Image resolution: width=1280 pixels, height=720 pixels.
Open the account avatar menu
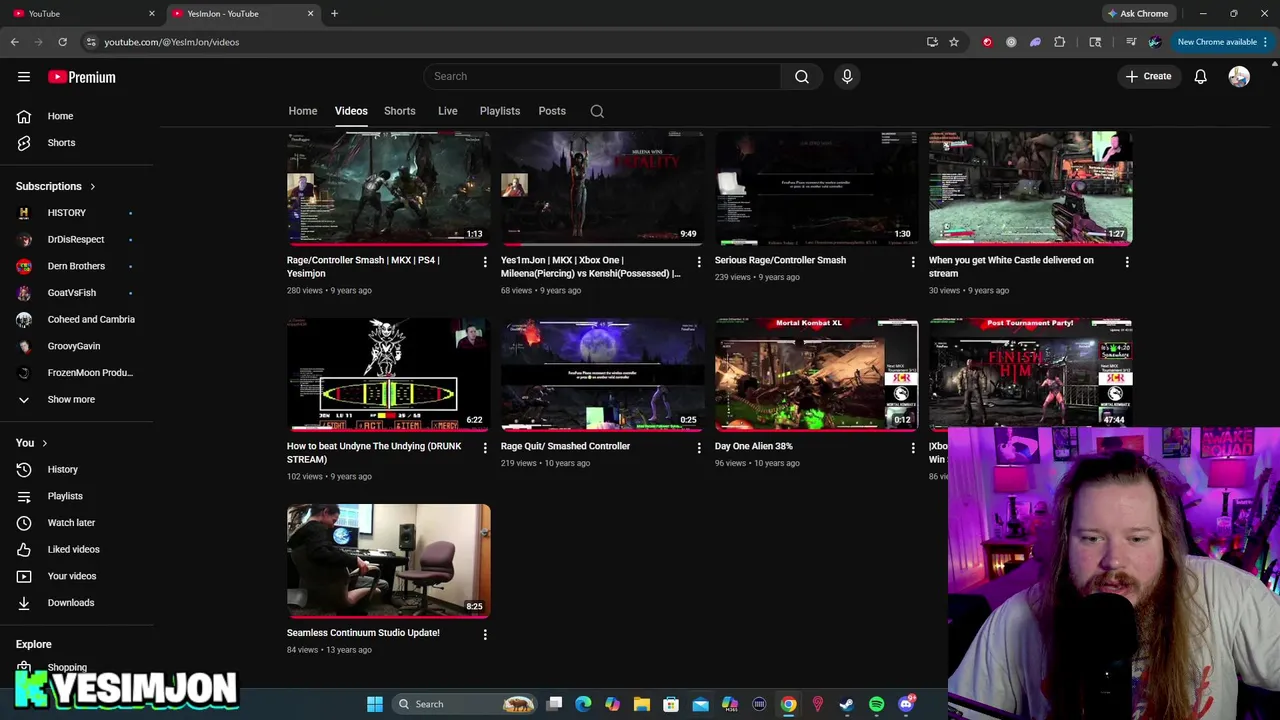1239,76
